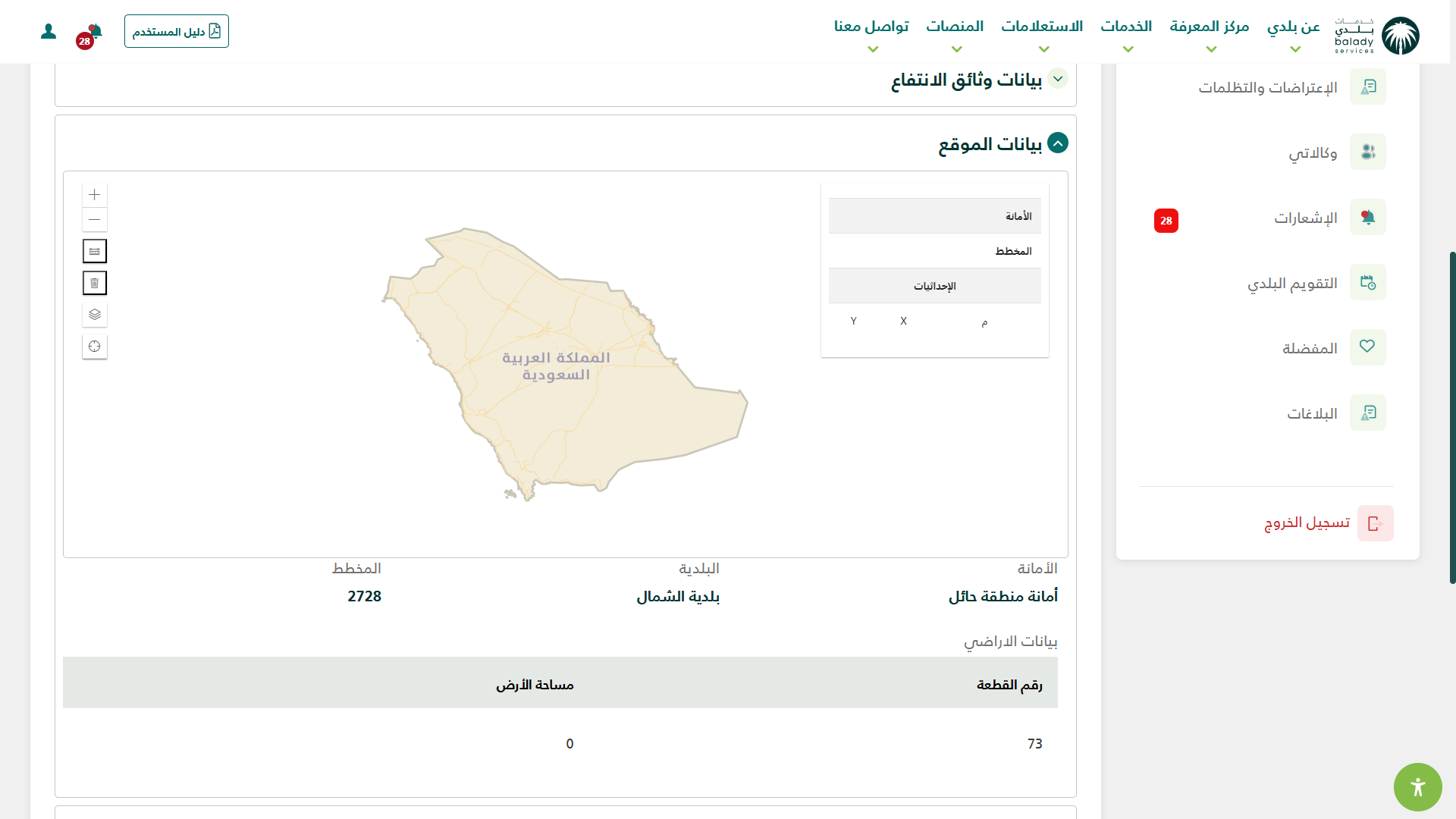Open the الاستعلامات dropdown menu
This screenshot has width=1456, height=819.
(1042, 34)
